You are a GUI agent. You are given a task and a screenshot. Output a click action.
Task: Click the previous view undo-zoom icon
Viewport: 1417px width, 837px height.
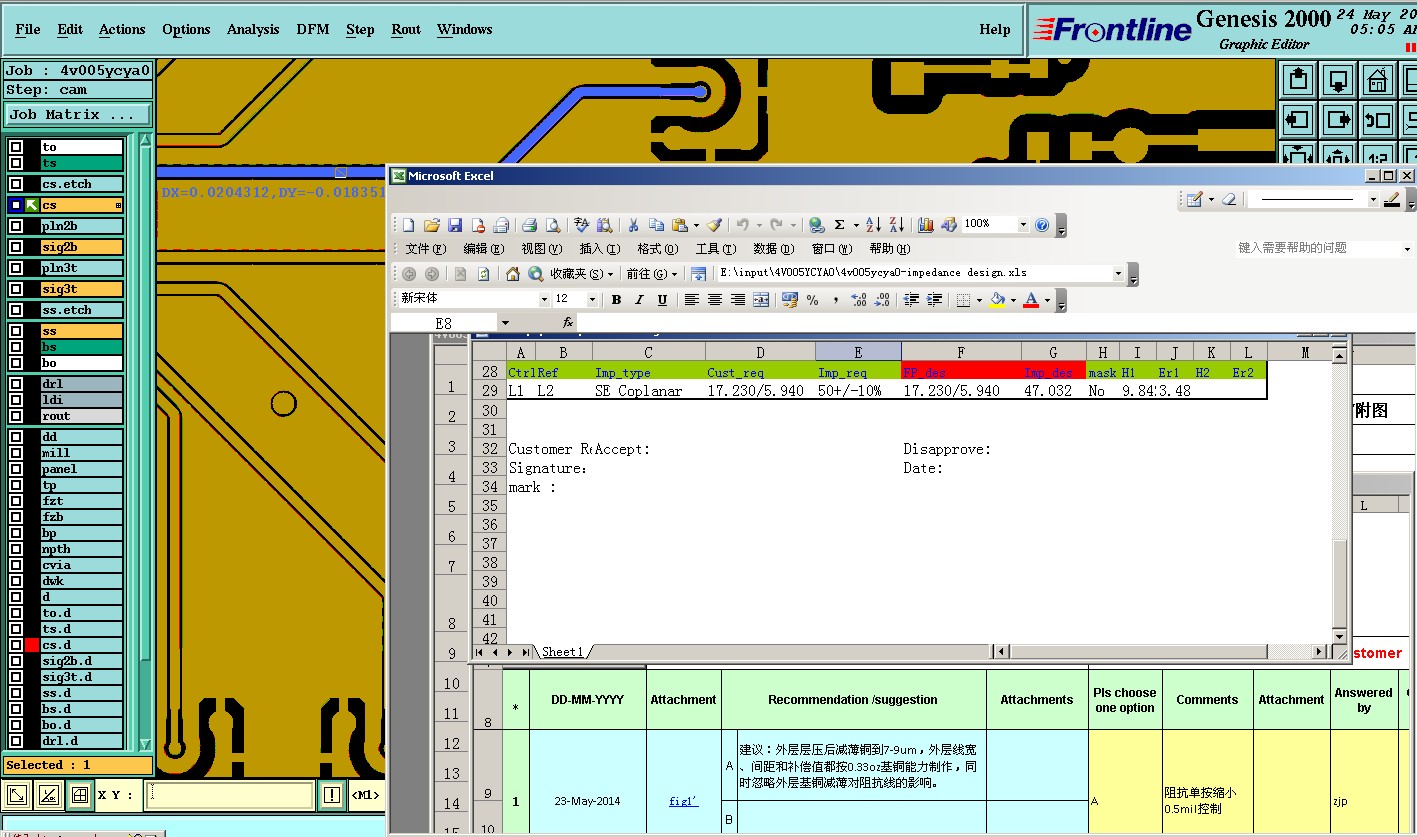tap(1378, 121)
